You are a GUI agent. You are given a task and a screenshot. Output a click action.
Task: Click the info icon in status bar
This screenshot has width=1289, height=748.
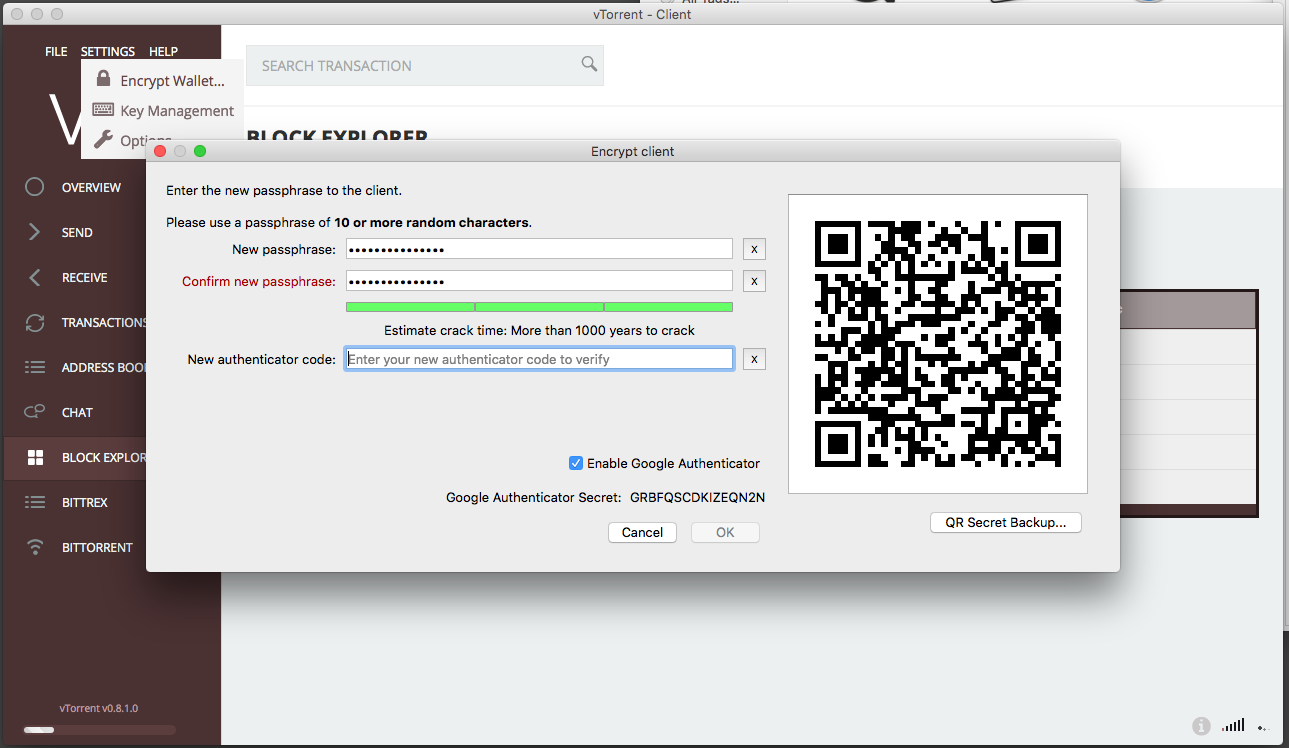point(1201,726)
